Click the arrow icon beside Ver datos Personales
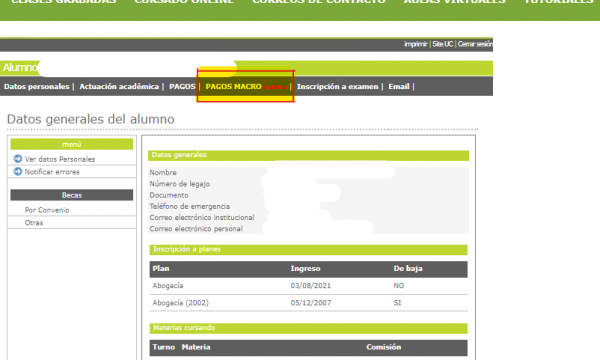The width and height of the screenshot is (600, 360). (18, 158)
